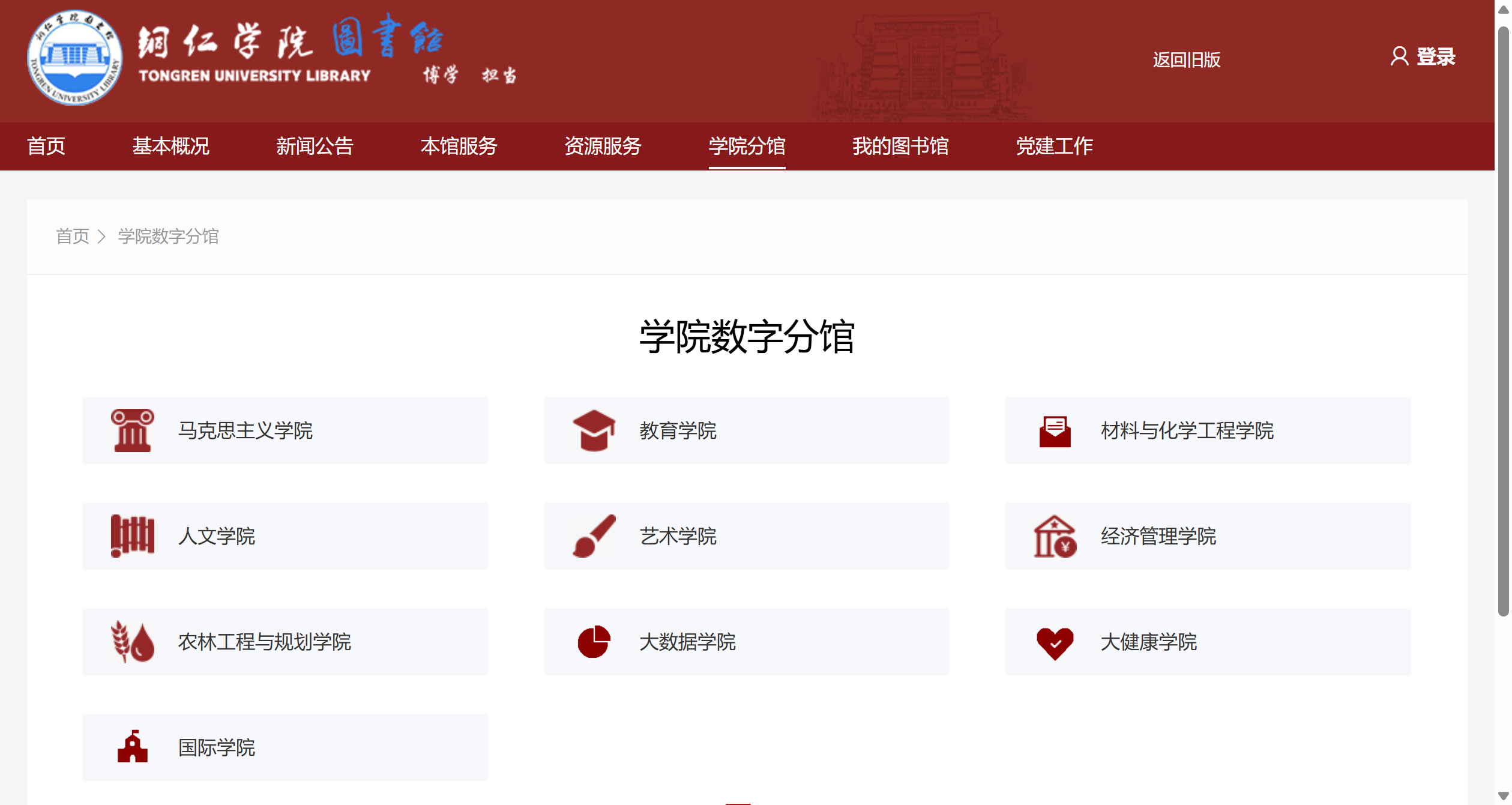This screenshot has width=1512, height=805.
Task: Go to 我的图书馆 menu item
Action: (x=900, y=146)
